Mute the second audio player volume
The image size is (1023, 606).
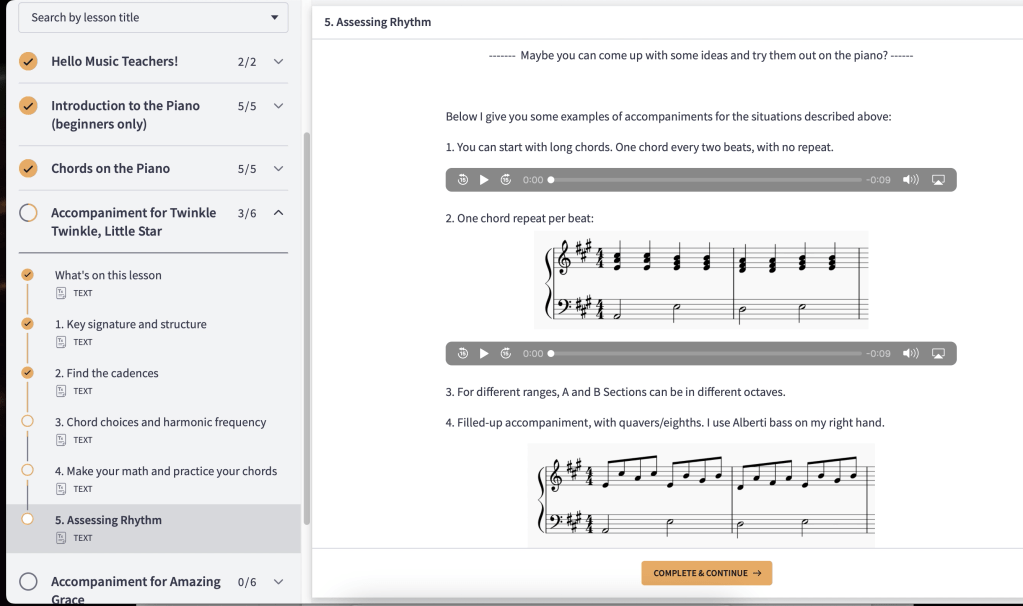tap(910, 353)
